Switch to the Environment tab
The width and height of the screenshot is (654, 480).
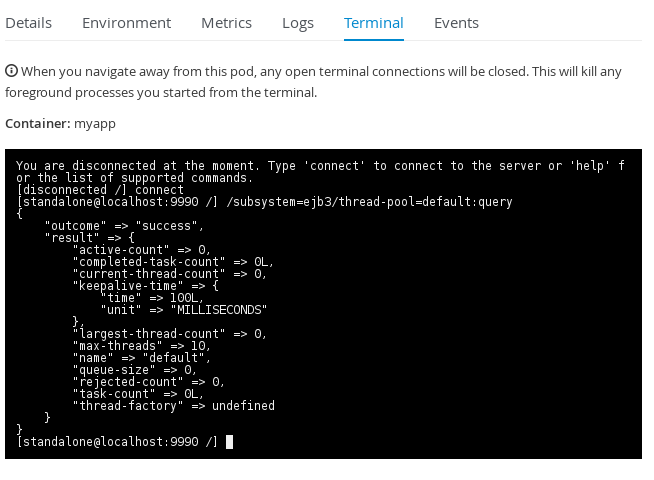(126, 23)
